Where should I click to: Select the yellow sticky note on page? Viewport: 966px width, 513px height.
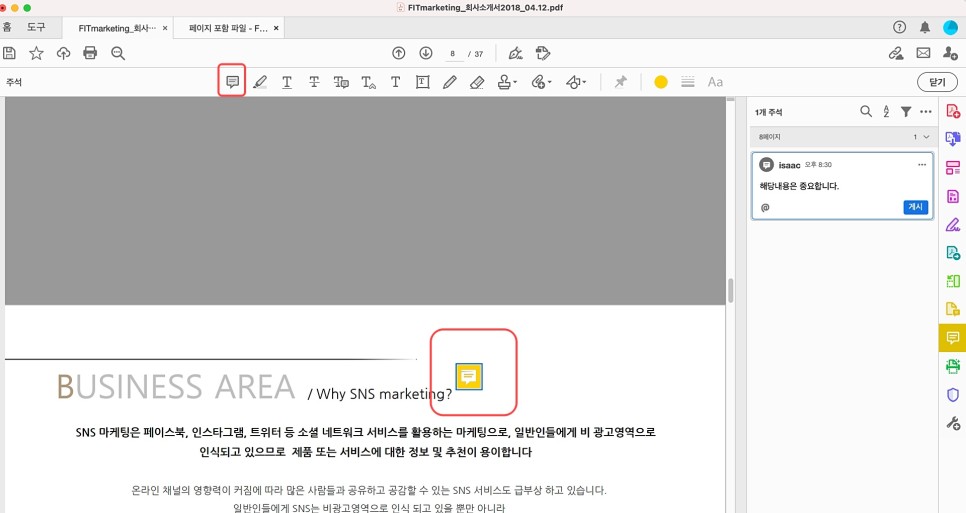469,377
